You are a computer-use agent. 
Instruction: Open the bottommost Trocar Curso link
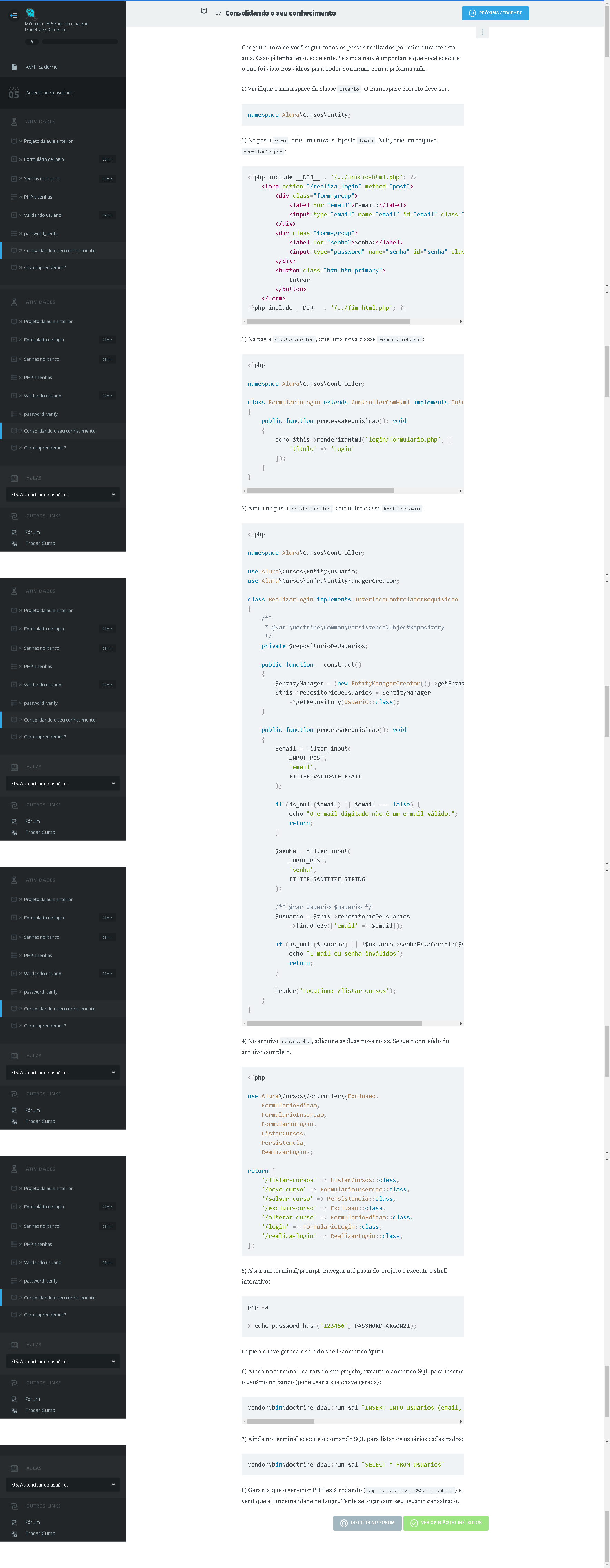(x=40, y=1533)
